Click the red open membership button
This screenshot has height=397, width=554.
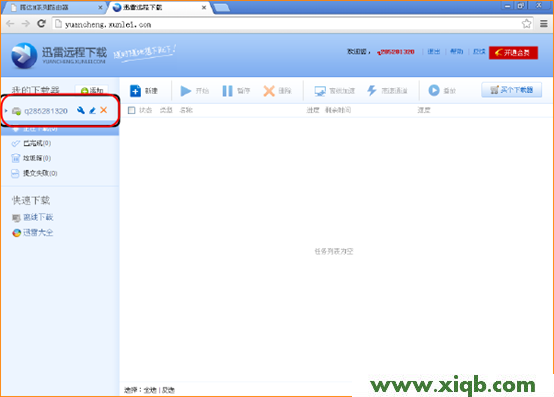513,53
